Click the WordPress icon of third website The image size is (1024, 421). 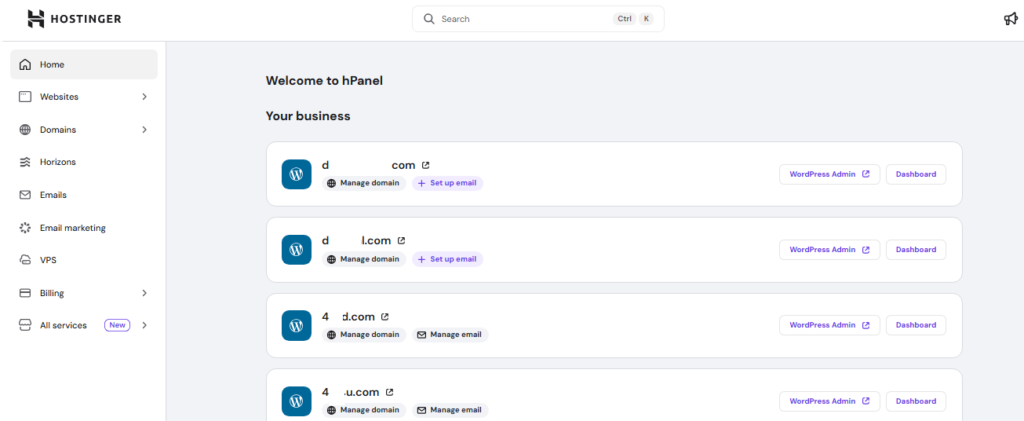click(296, 325)
